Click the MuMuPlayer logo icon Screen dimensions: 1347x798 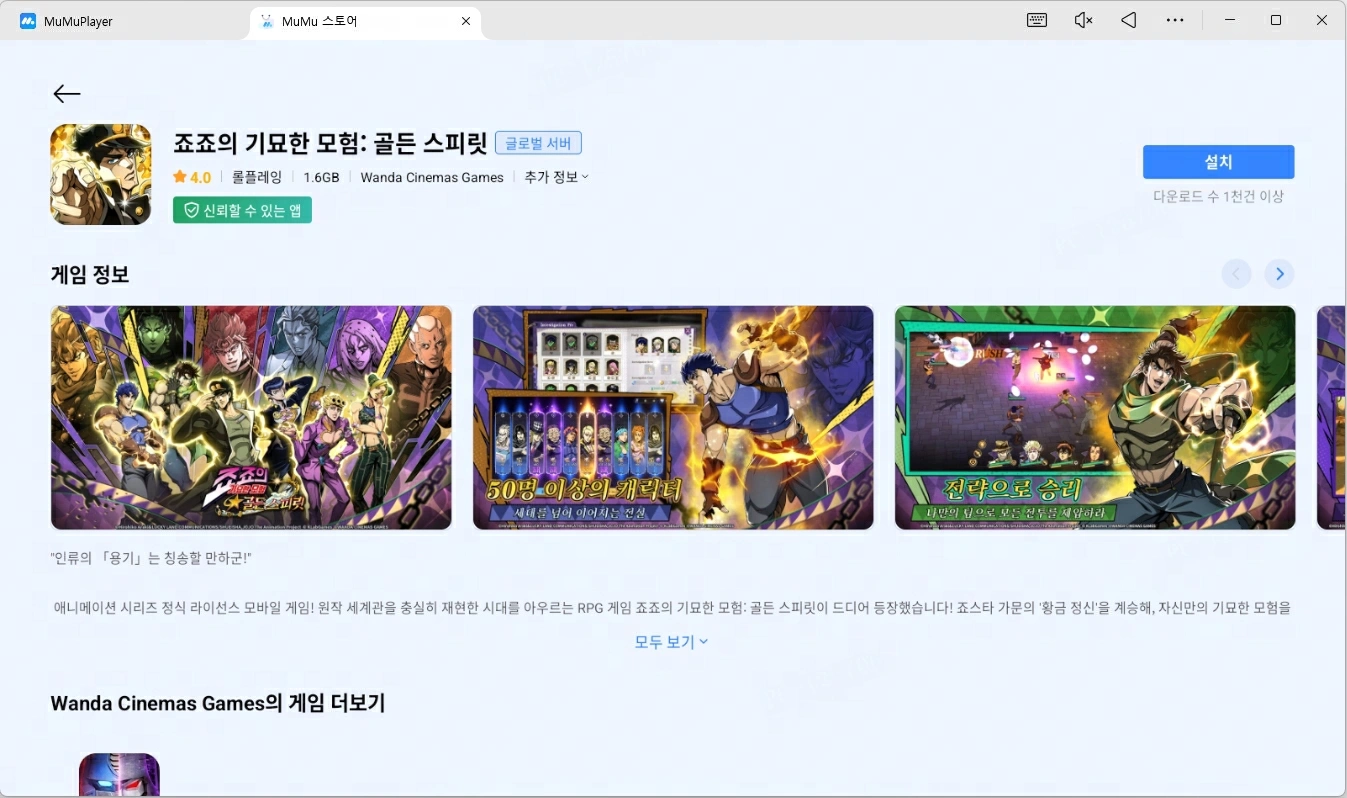[x=28, y=21]
